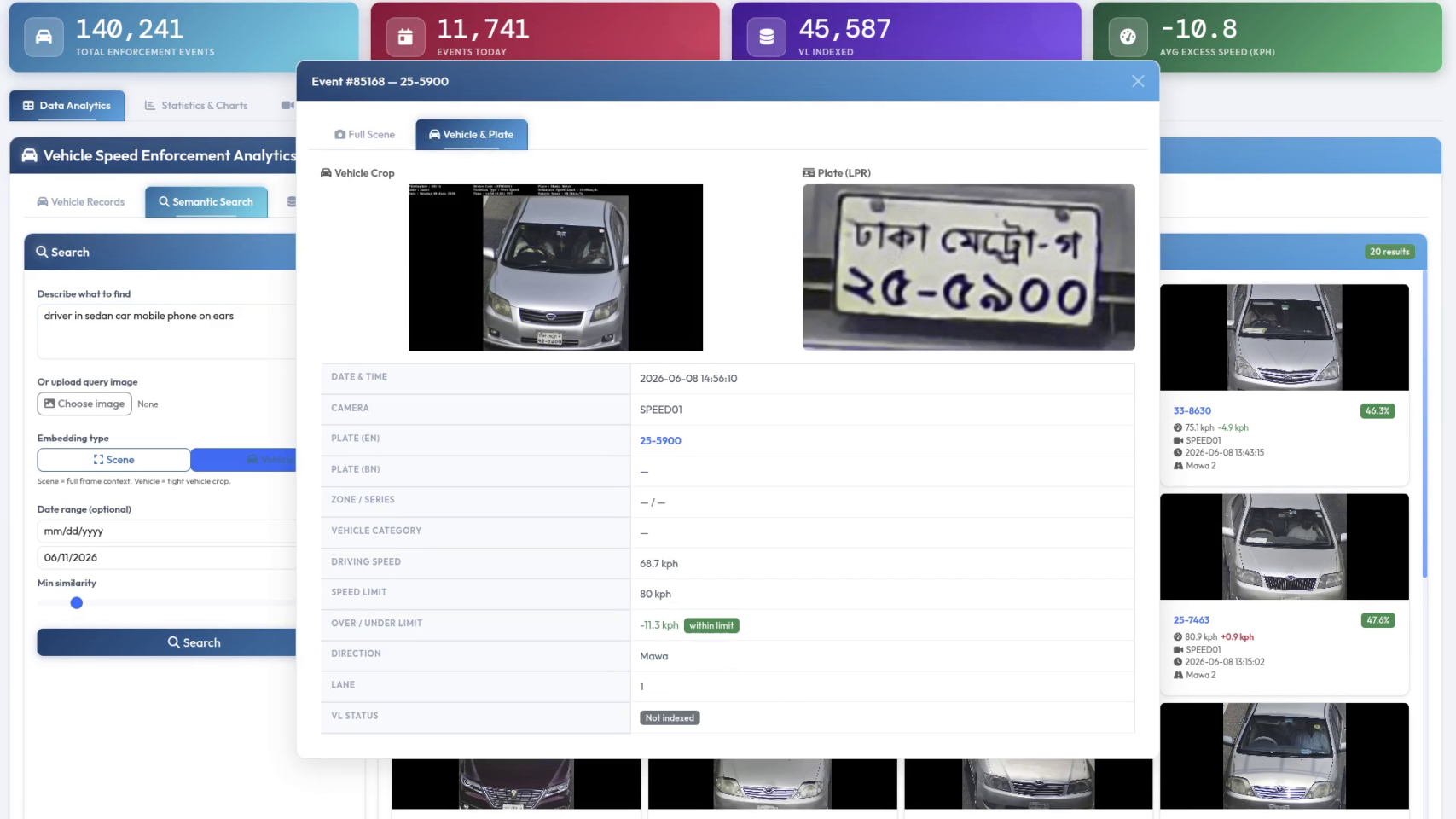
Task: Click the calendar icon in events today card
Action: (x=405, y=37)
